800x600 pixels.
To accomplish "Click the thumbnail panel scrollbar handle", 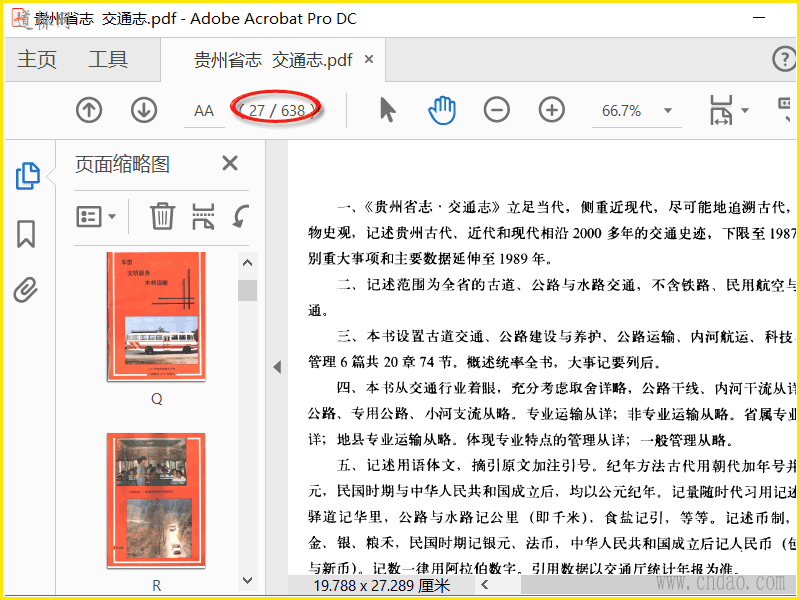I will 247,290.
